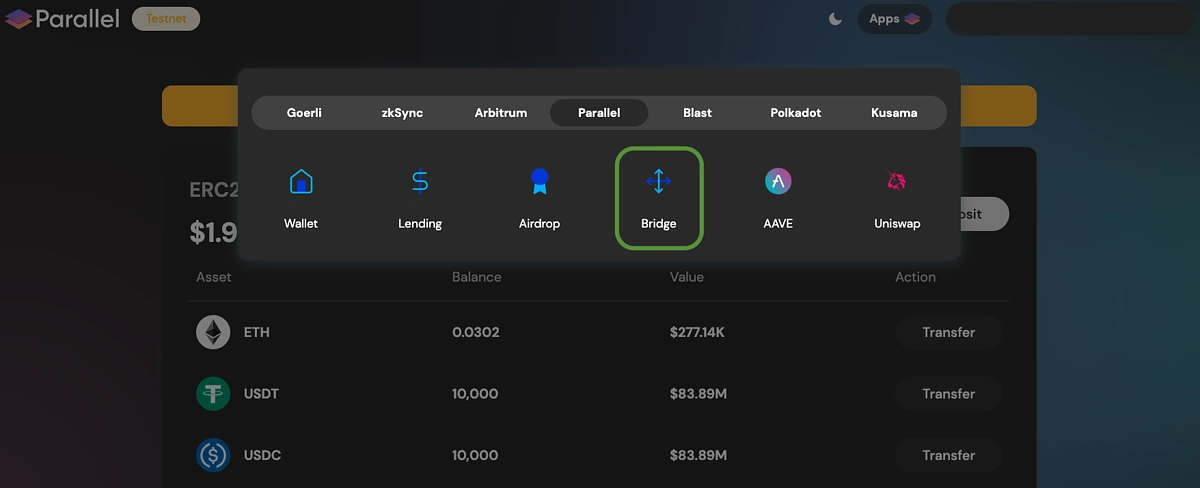The width and height of the screenshot is (1200, 488).
Task: Click the USDC asset icon
Action: [x=213, y=456]
